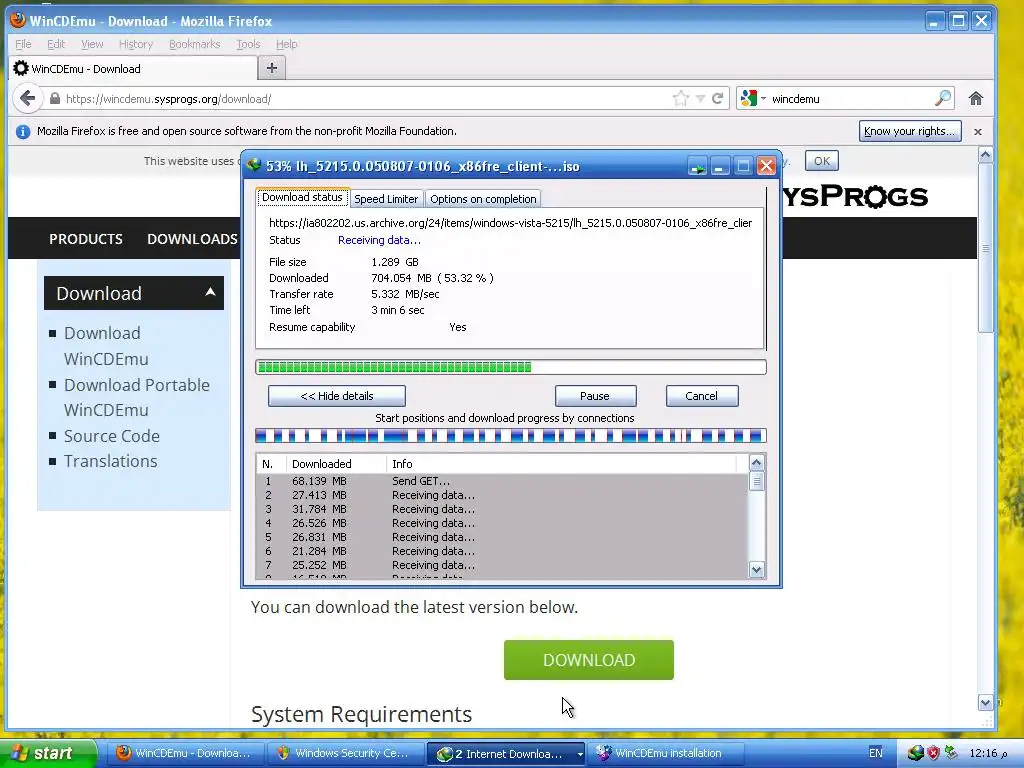Click the green DOWNLOAD button
Viewport: 1024px width, 768px height.
point(588,660)
